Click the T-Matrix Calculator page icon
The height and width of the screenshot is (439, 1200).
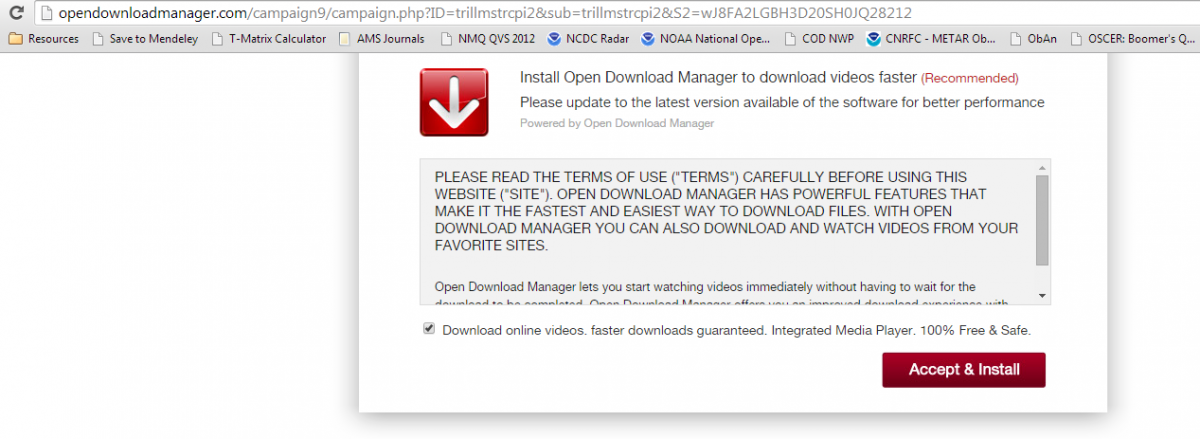(216, 39)
